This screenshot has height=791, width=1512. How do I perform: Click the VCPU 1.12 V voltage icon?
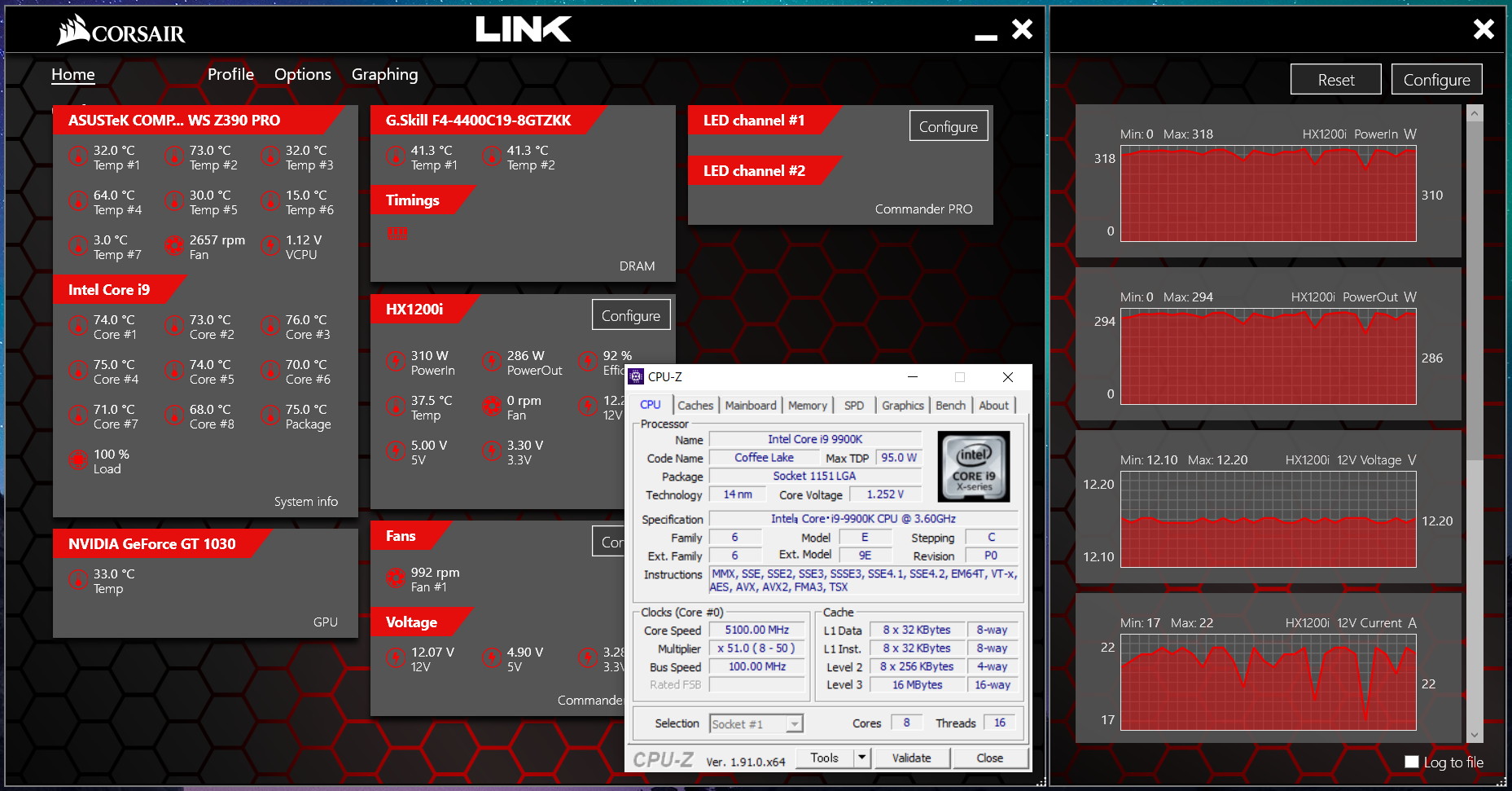click(x=270, y=245)
